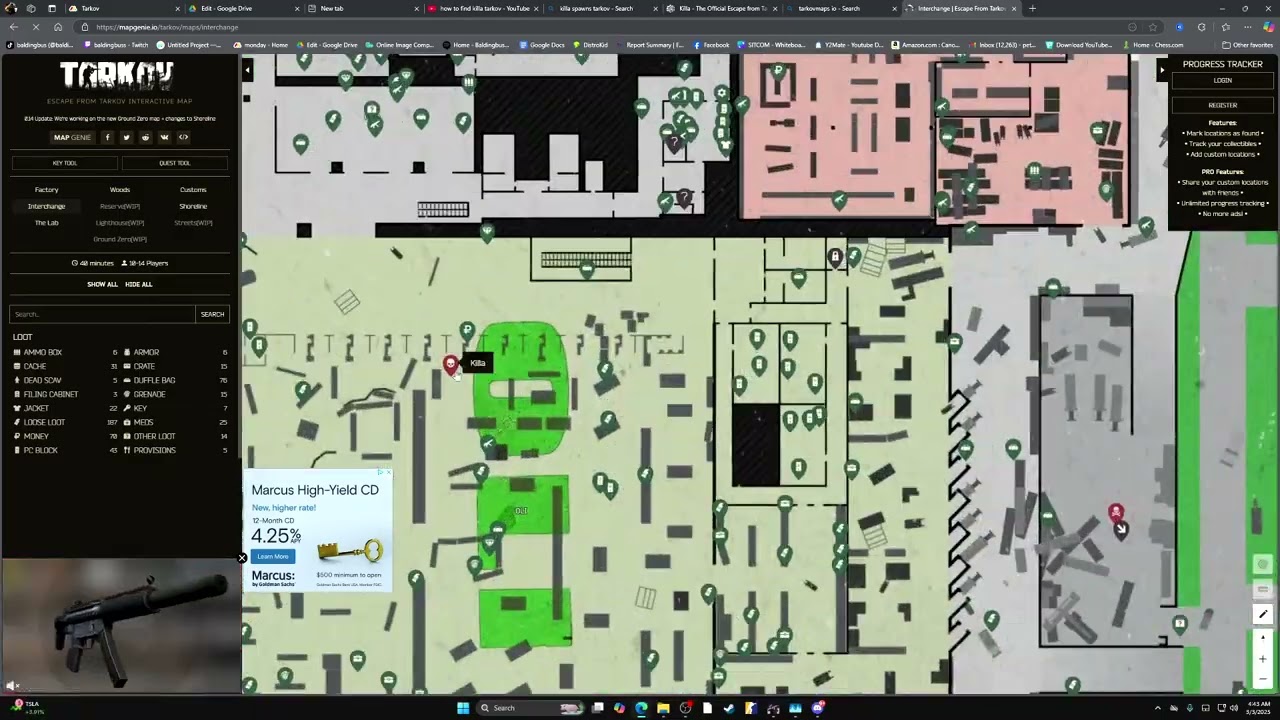Open the Streets[WIP] map

click(193, 222)
